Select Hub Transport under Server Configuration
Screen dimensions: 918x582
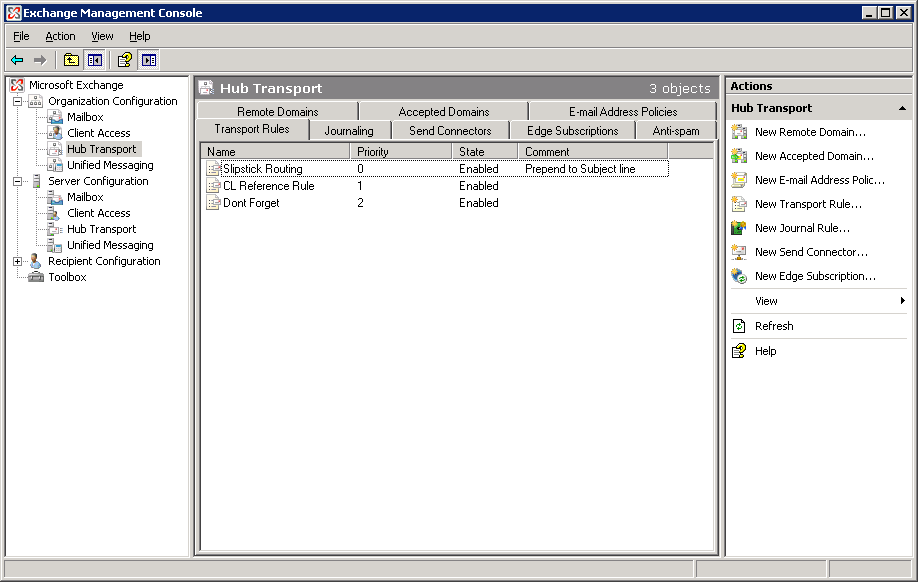101,229
